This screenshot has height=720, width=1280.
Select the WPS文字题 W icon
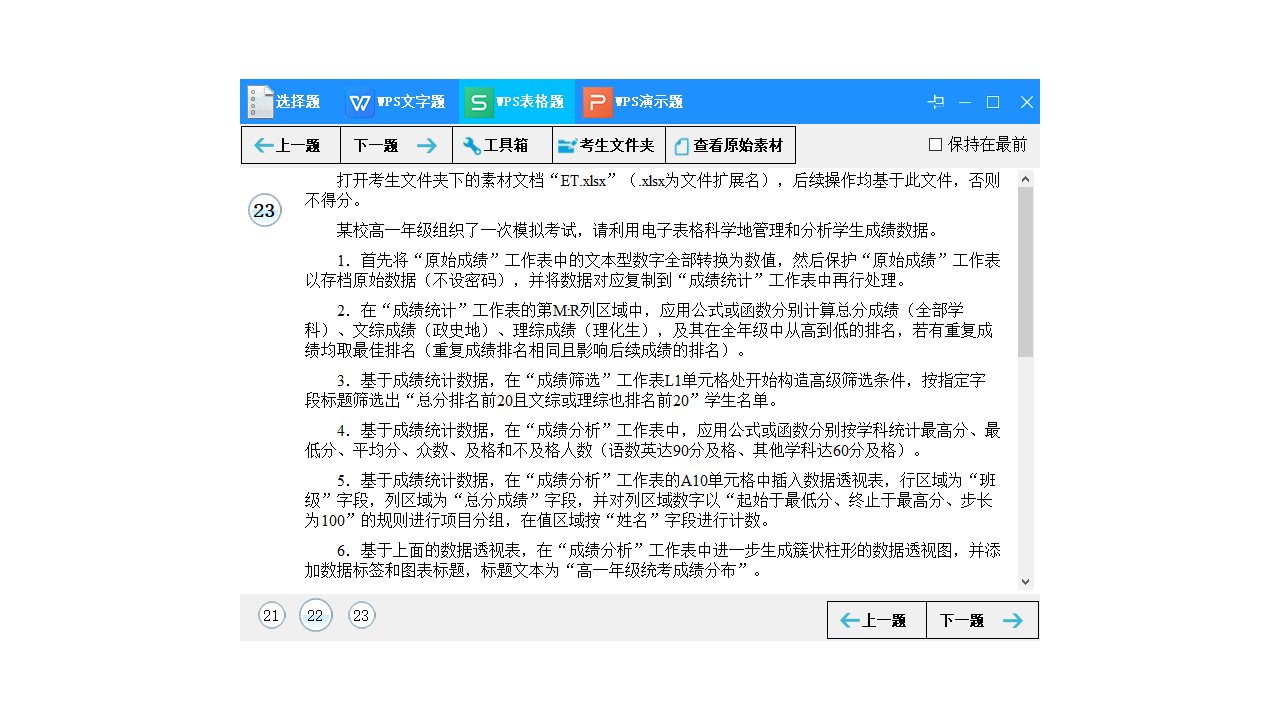(360, 102)
